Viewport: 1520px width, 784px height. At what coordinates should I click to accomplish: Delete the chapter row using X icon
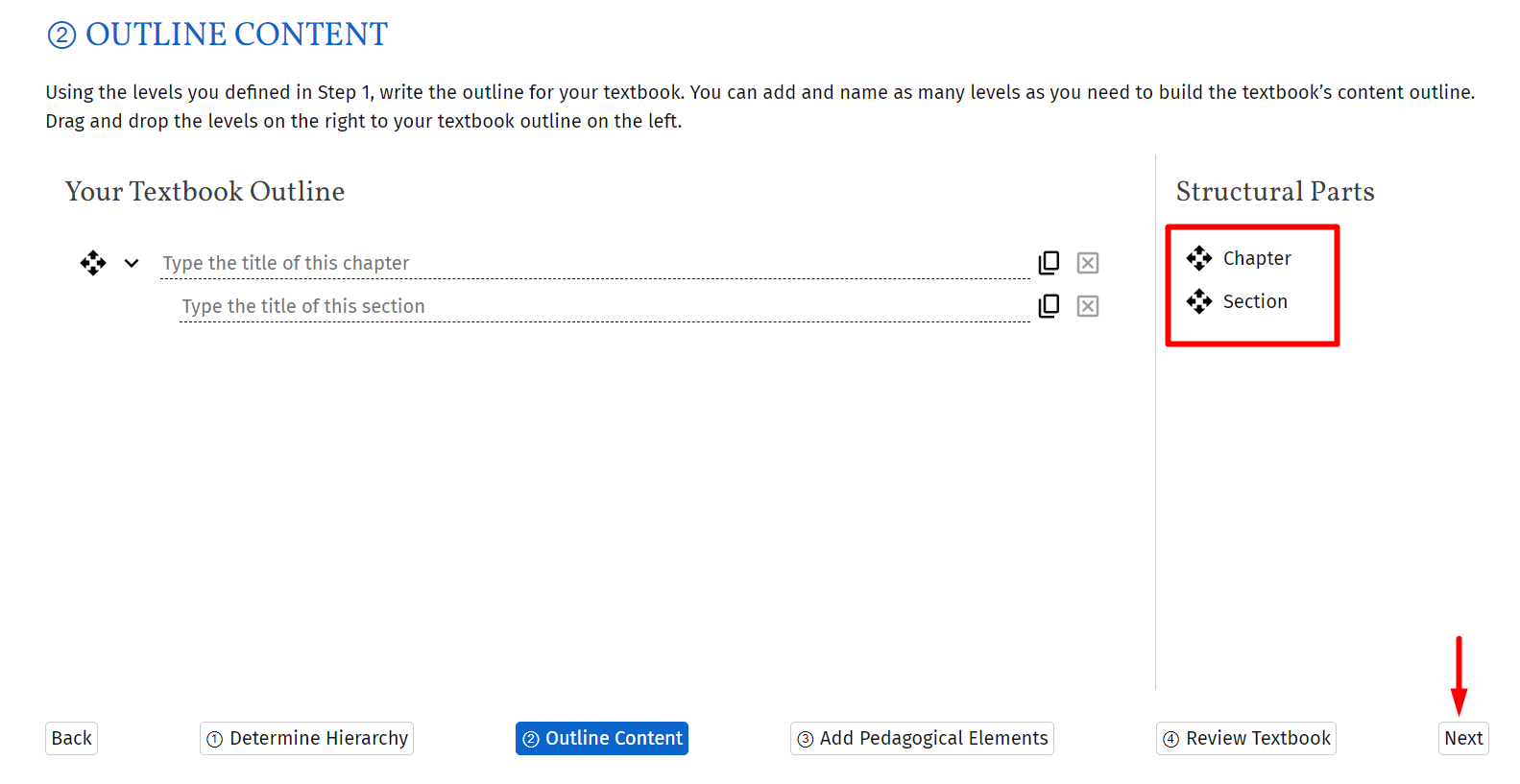pos(1087,263)
